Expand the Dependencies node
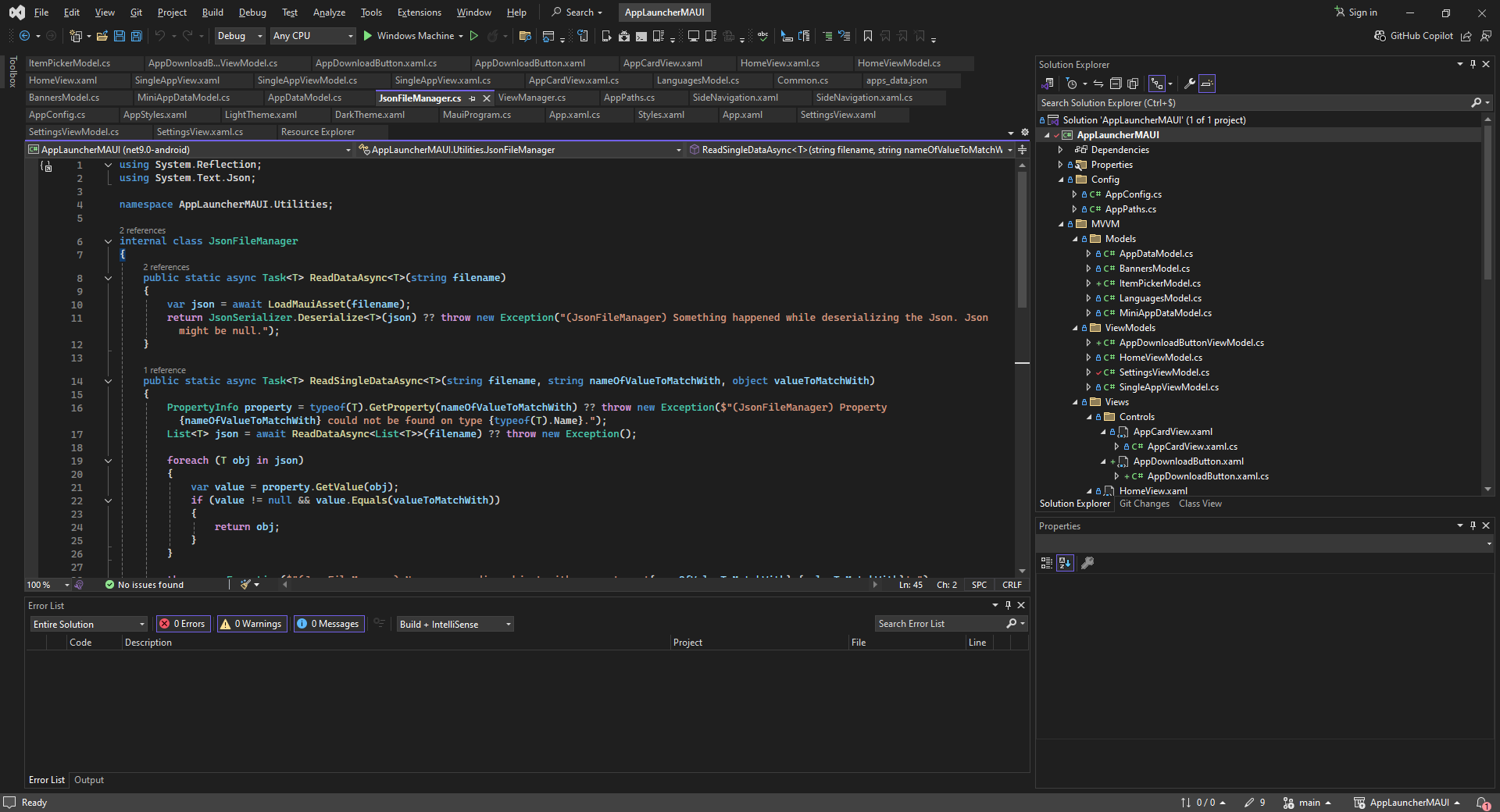Screen dimensions: 1500x812 [1060, 150]
